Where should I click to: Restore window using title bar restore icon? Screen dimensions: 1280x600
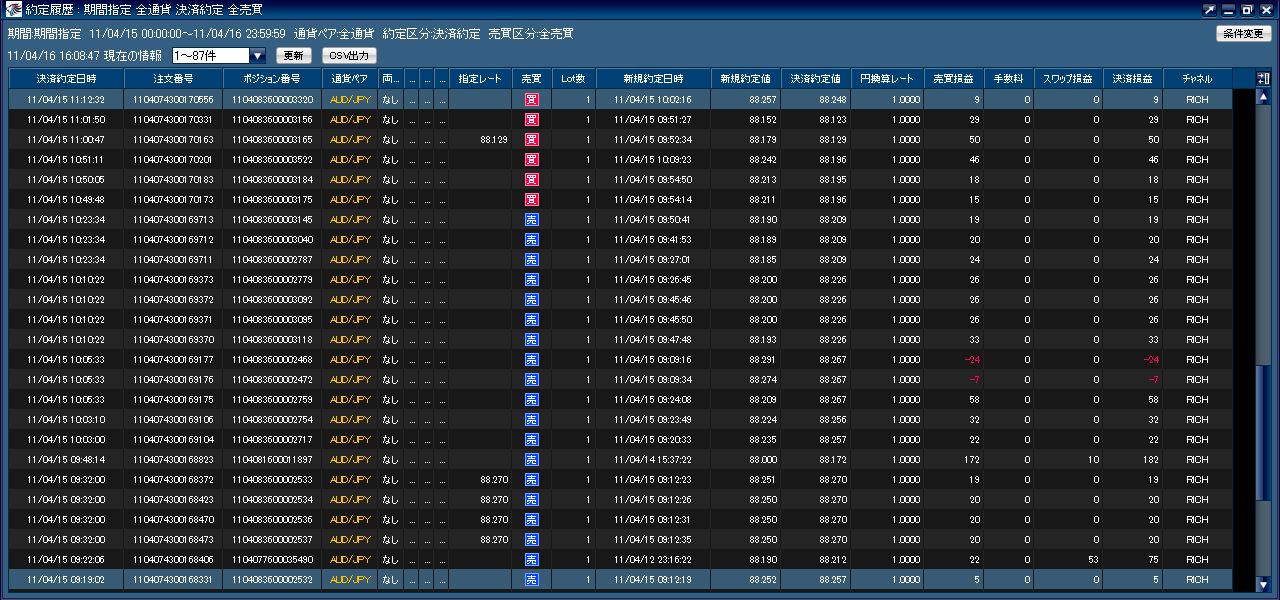(1247, 10)
